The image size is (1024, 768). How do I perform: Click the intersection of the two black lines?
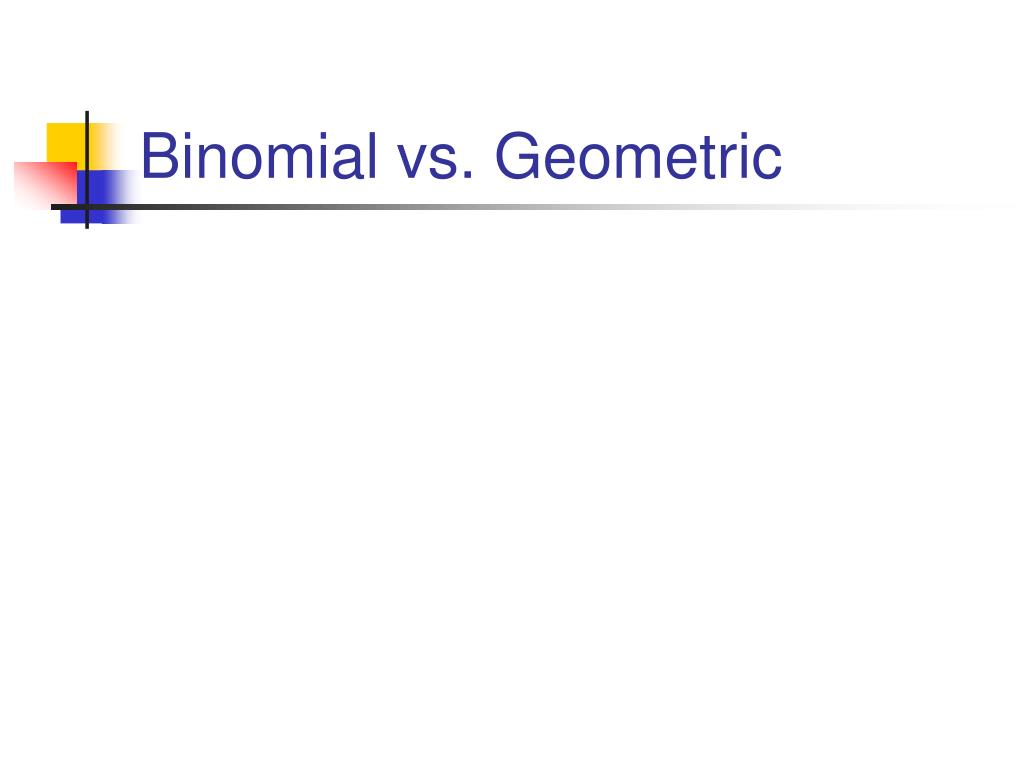(87, 207)
